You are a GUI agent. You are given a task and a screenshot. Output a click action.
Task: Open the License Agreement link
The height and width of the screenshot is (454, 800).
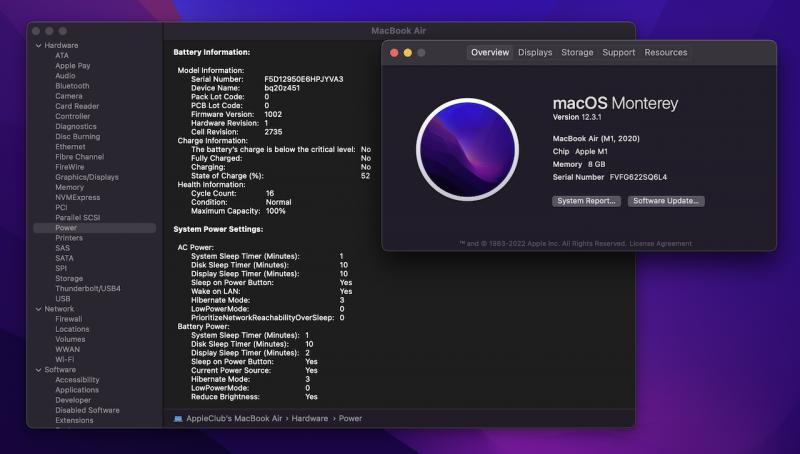(x=660, y=244)
